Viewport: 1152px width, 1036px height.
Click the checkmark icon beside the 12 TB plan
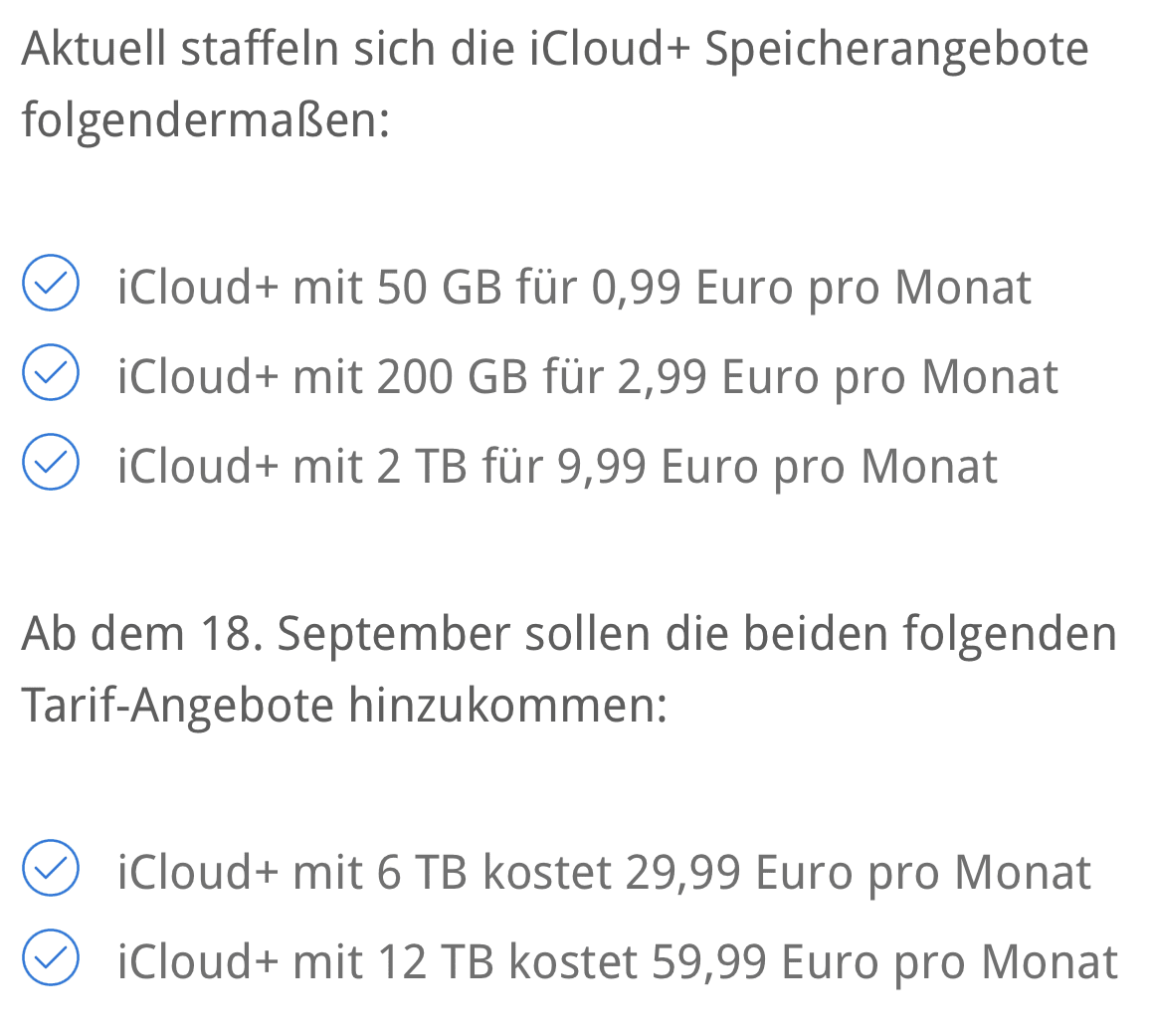51,957
